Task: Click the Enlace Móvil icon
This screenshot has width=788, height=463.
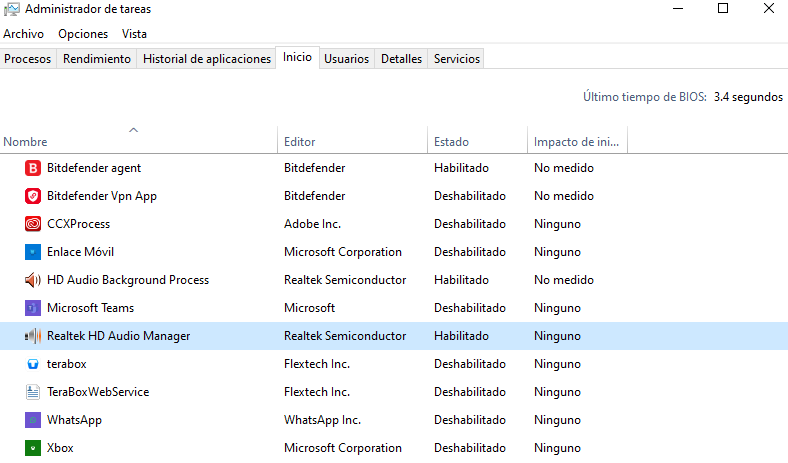Action: tap(32, 252)
